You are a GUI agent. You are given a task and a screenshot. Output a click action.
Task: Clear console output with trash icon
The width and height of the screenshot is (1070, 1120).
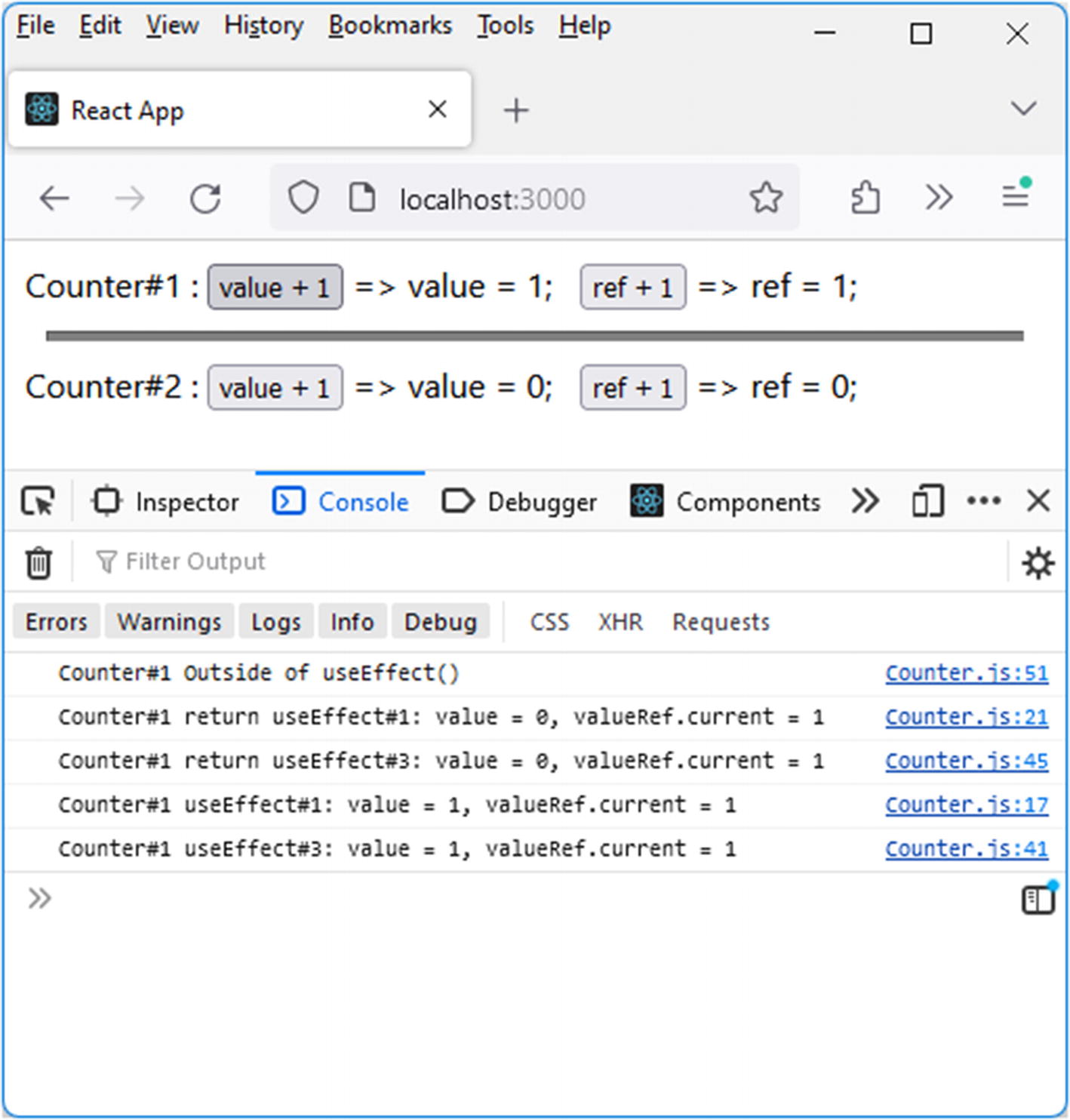(38, 563)
